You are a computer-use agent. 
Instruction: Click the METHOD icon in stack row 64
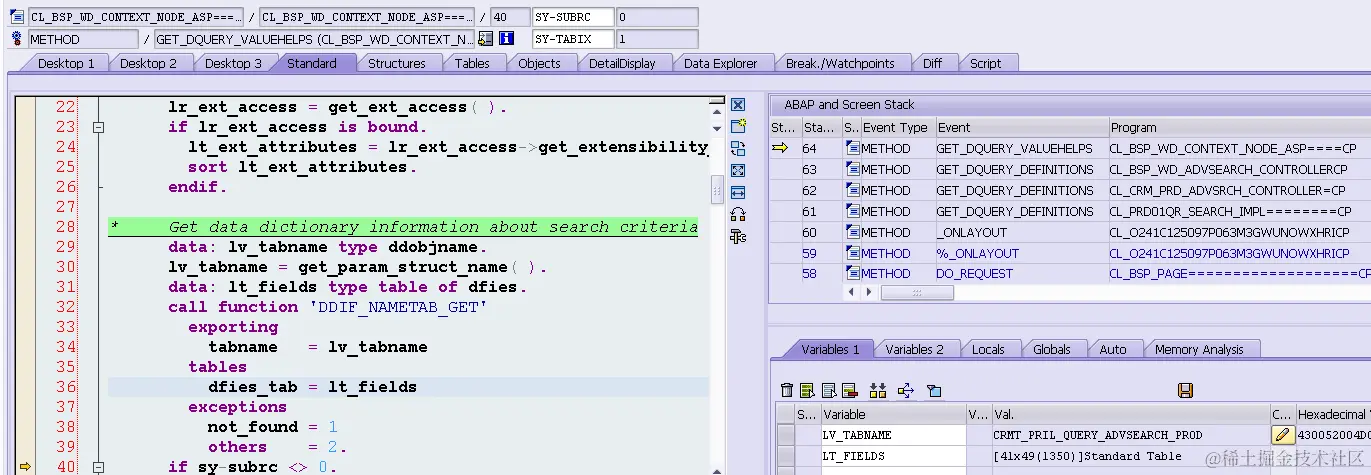(852, 149)
